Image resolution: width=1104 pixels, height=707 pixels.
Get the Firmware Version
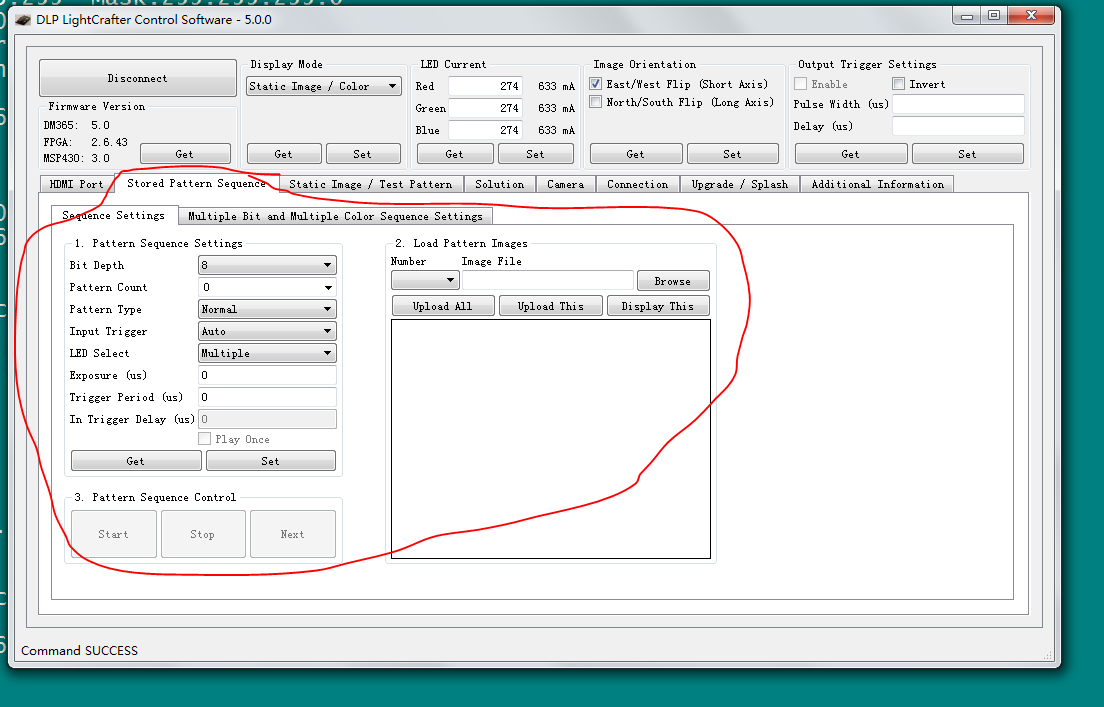pos(185,154)
